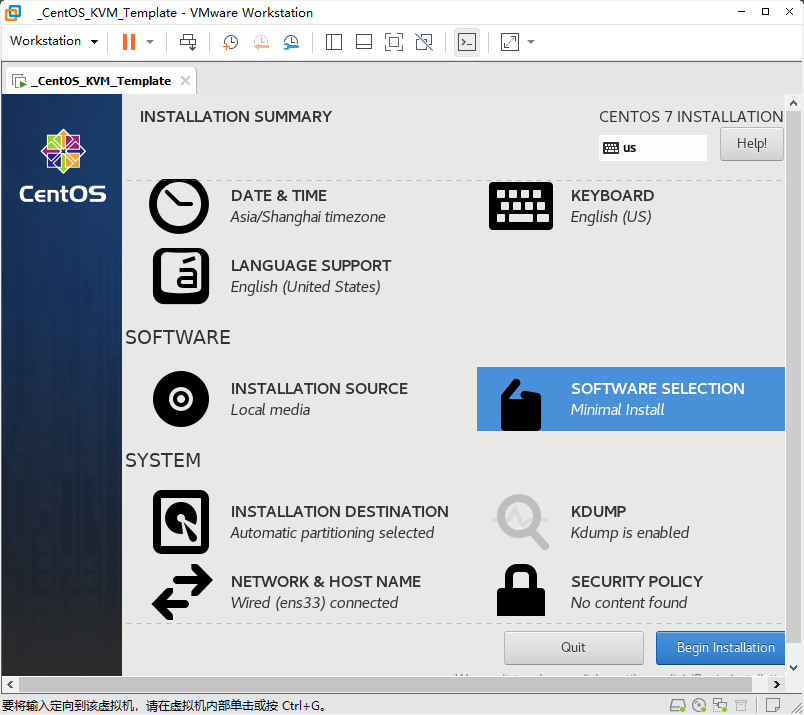Toggle the thumbnail bar icon
This screenshot has width=804, height=715.
pyautogui.click(x=364, y=42)
